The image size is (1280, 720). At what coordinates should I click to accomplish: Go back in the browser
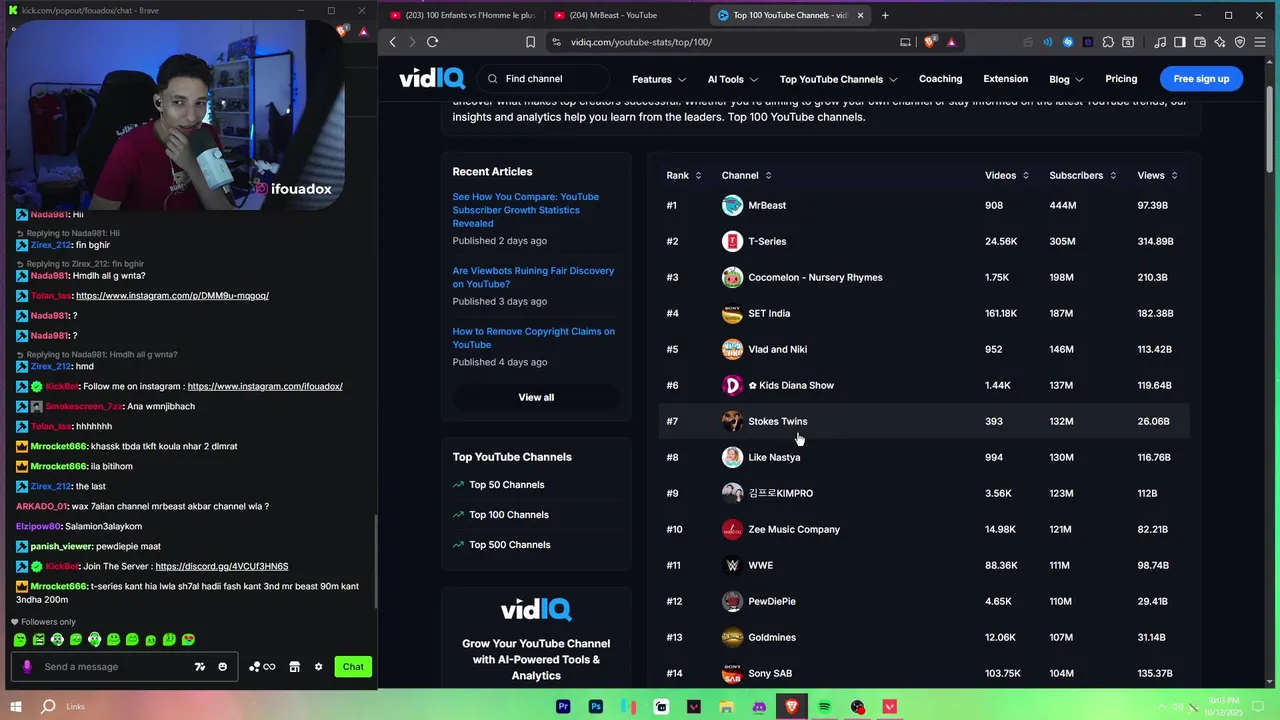(393, 42)
